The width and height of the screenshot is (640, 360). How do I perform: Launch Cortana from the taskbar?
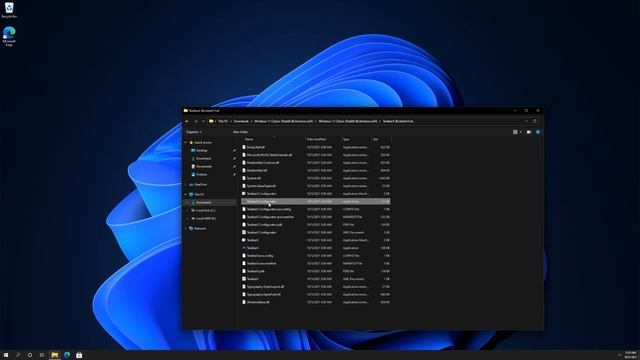pos(30,355)
